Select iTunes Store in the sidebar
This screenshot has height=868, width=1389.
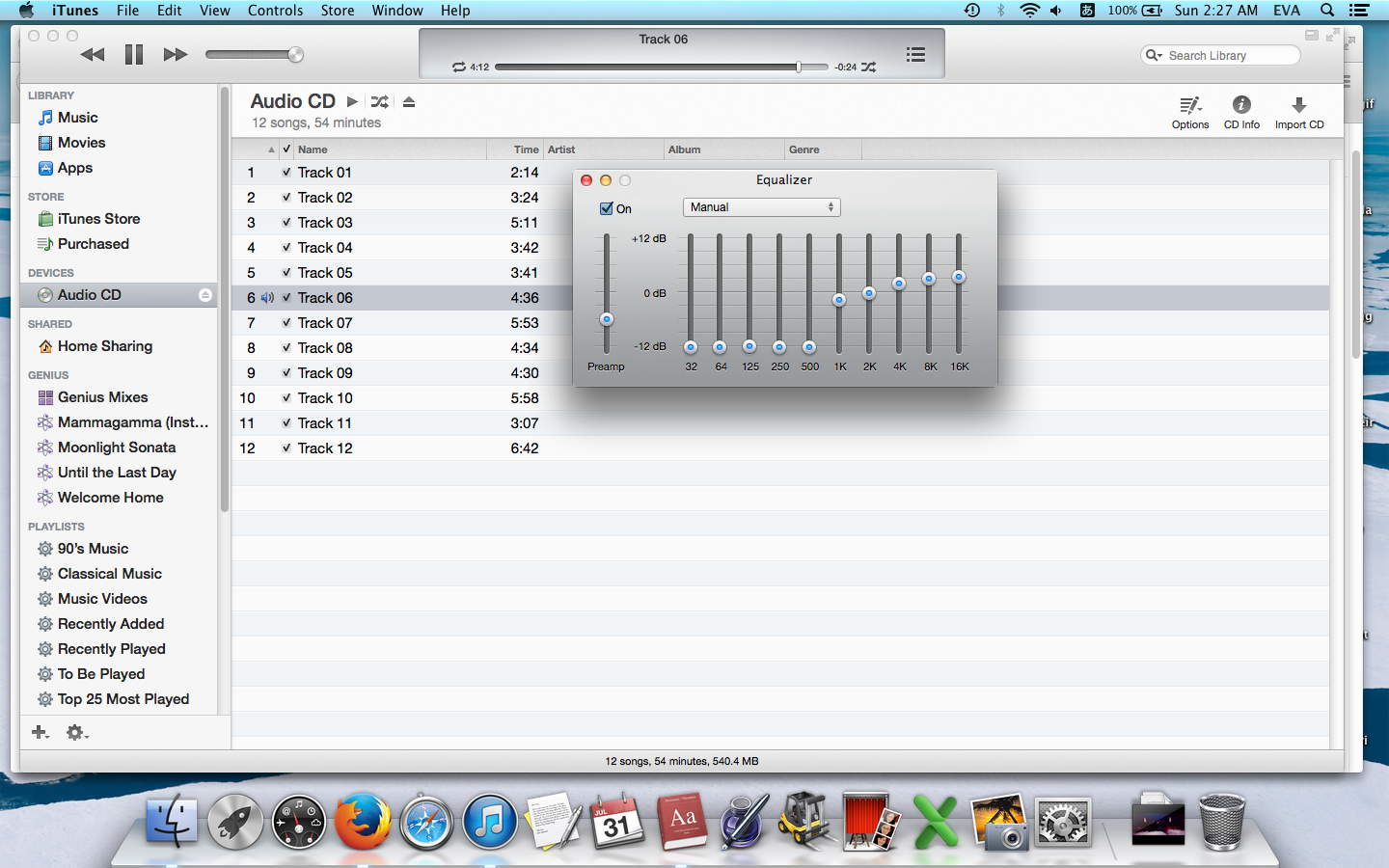click(98, 219)
